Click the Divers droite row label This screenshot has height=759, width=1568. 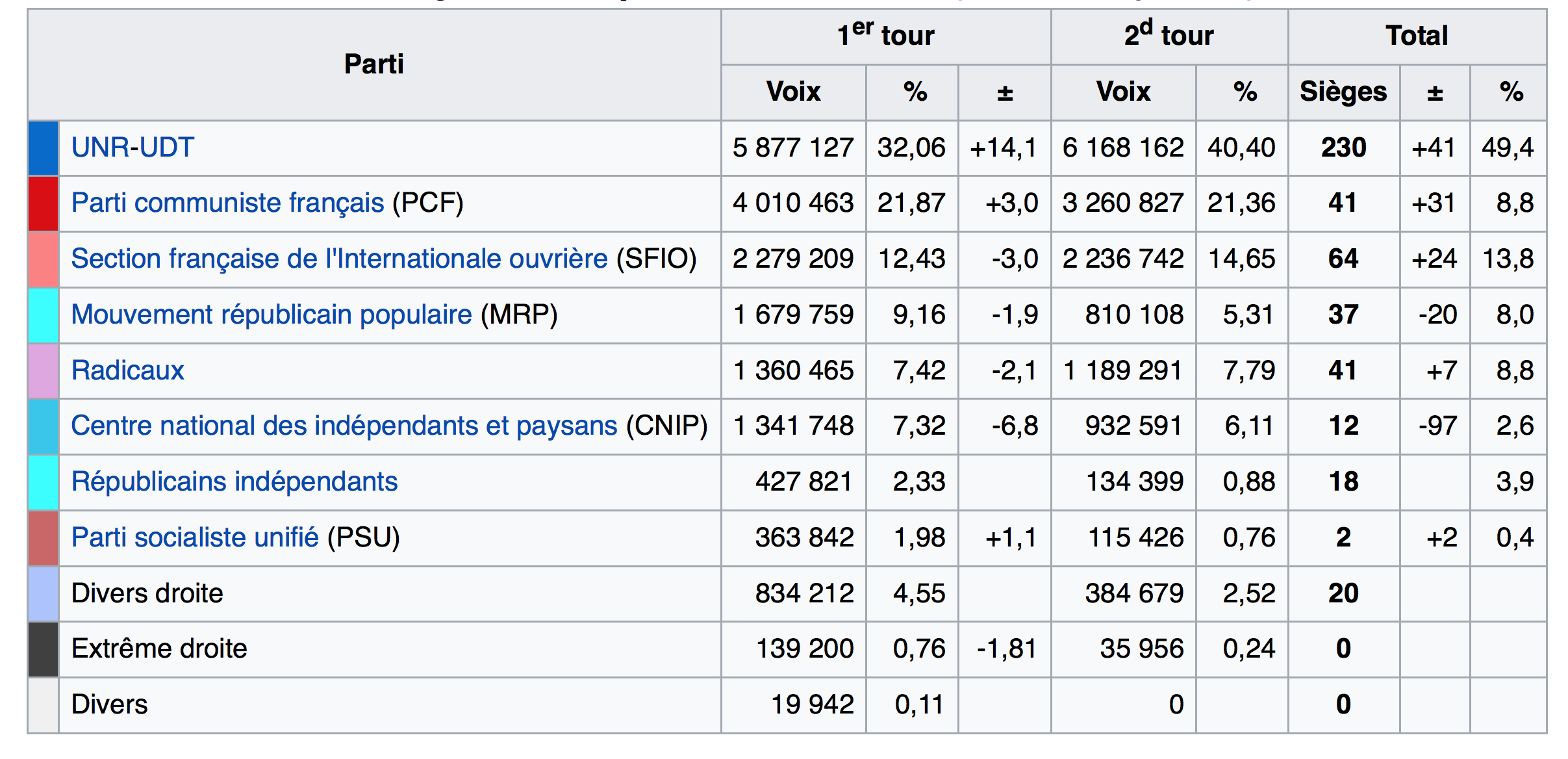point(147,593)
